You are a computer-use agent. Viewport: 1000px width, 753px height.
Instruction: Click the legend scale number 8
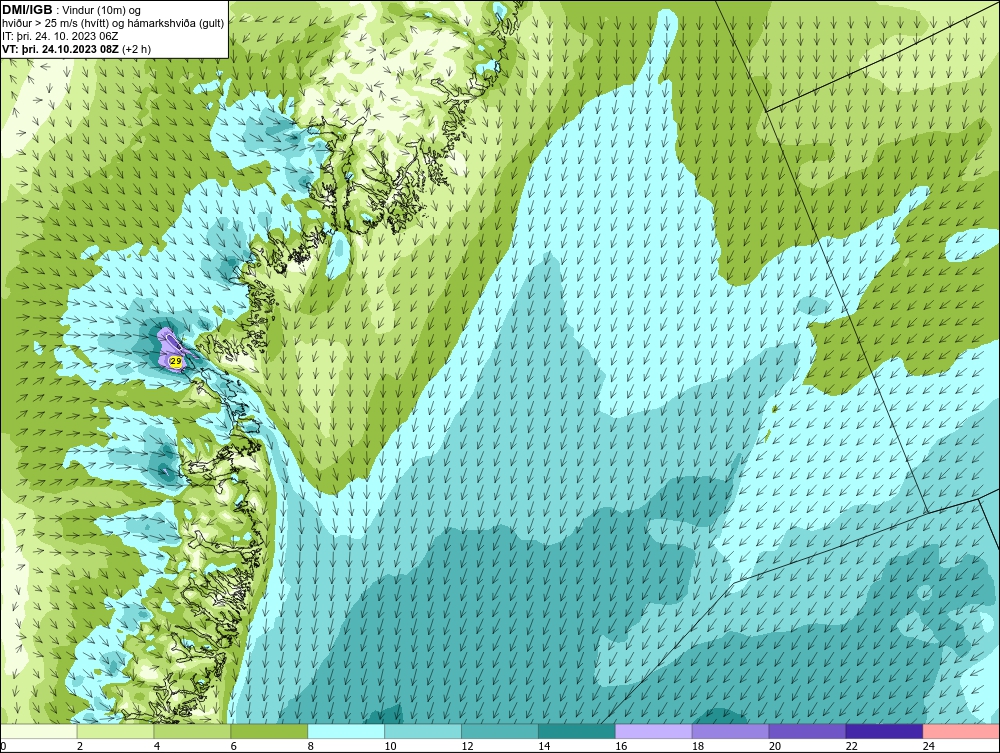(x=311, y=746)
